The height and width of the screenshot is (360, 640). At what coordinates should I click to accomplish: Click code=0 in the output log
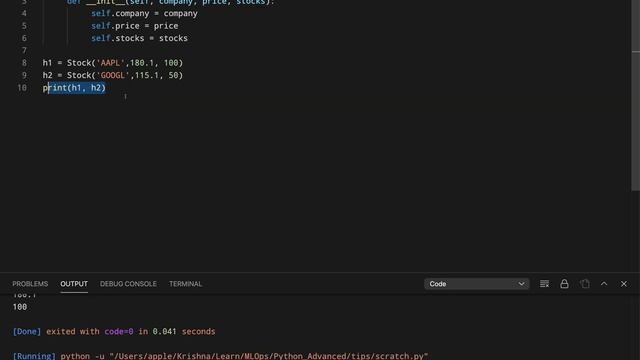pos(119,331)
